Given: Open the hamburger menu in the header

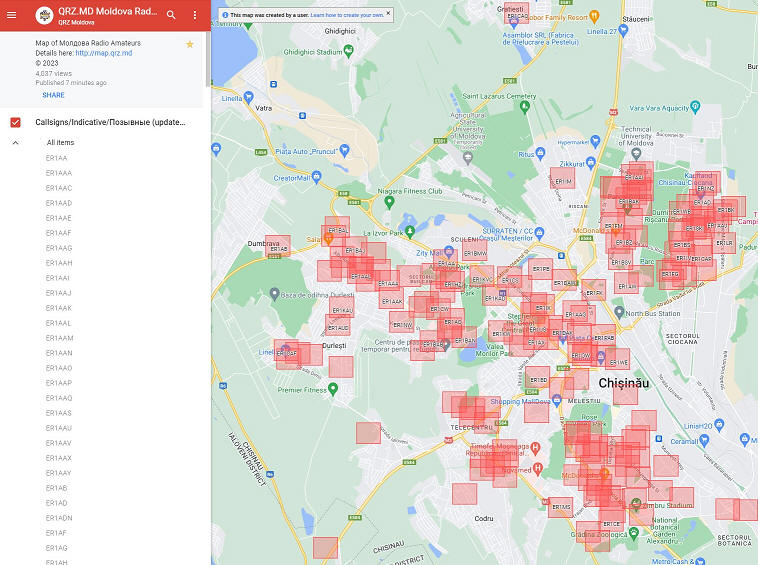Looking at the screenshot, I should coord(12,15).
